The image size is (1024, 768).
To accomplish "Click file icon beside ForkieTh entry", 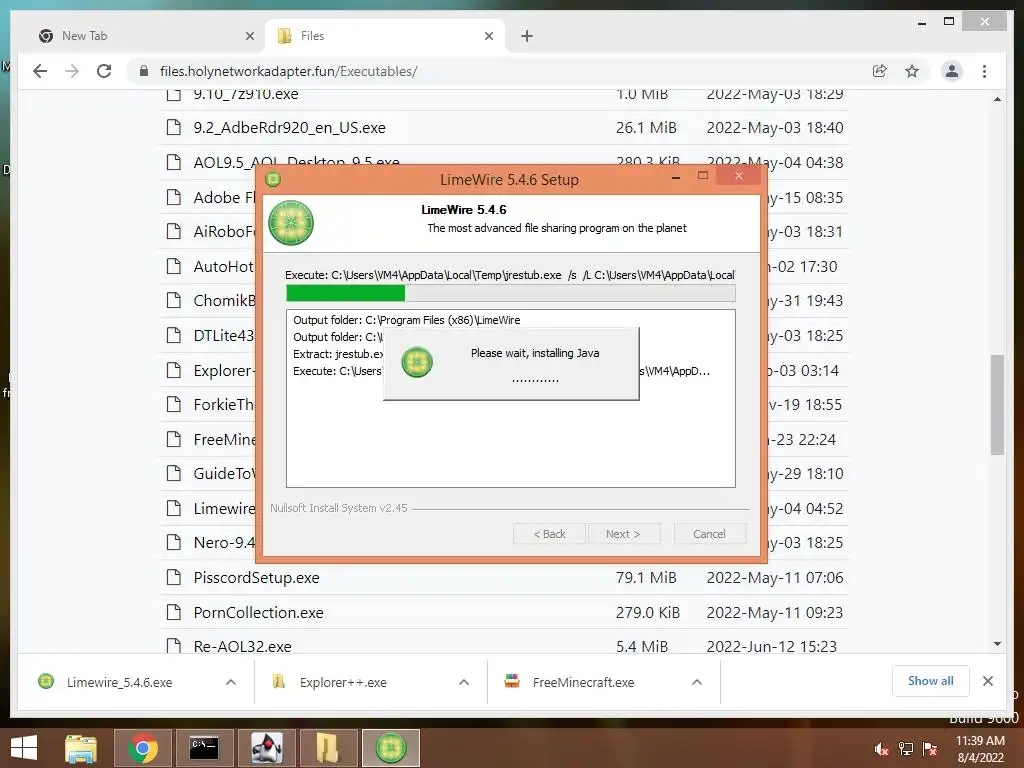I will (173, 404).
